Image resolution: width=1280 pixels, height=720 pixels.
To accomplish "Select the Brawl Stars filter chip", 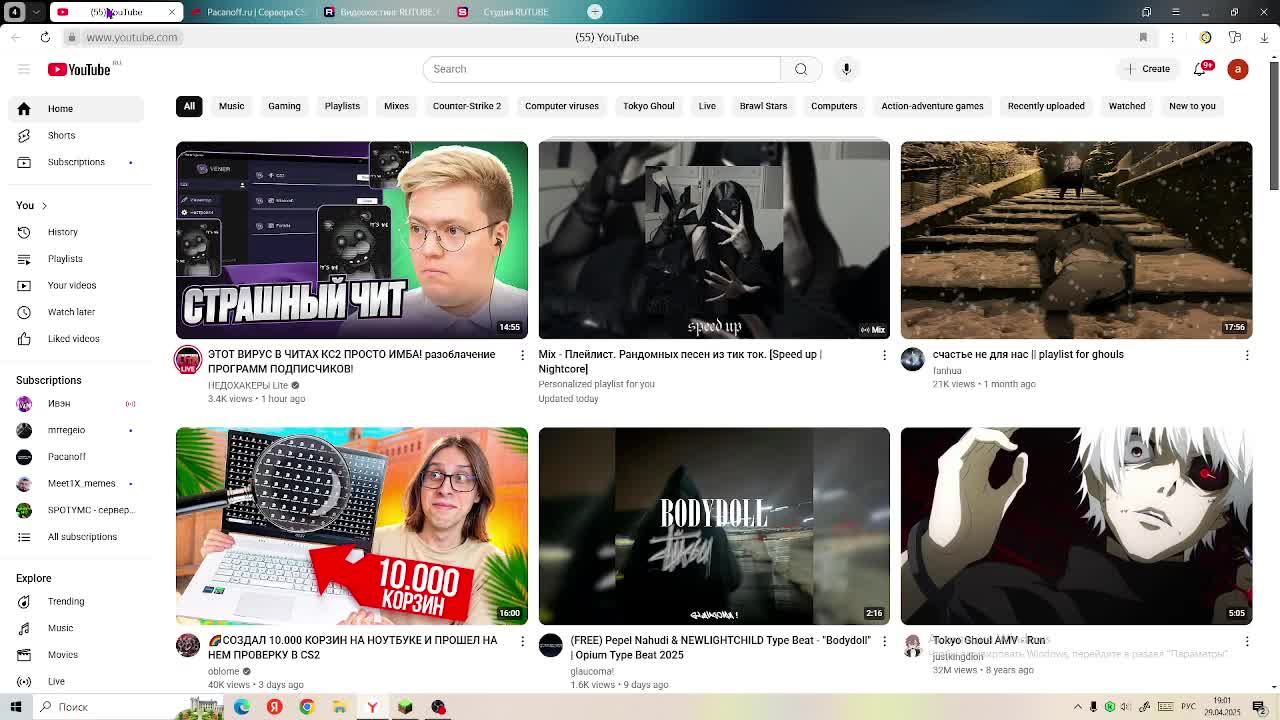I will [763, 106].
